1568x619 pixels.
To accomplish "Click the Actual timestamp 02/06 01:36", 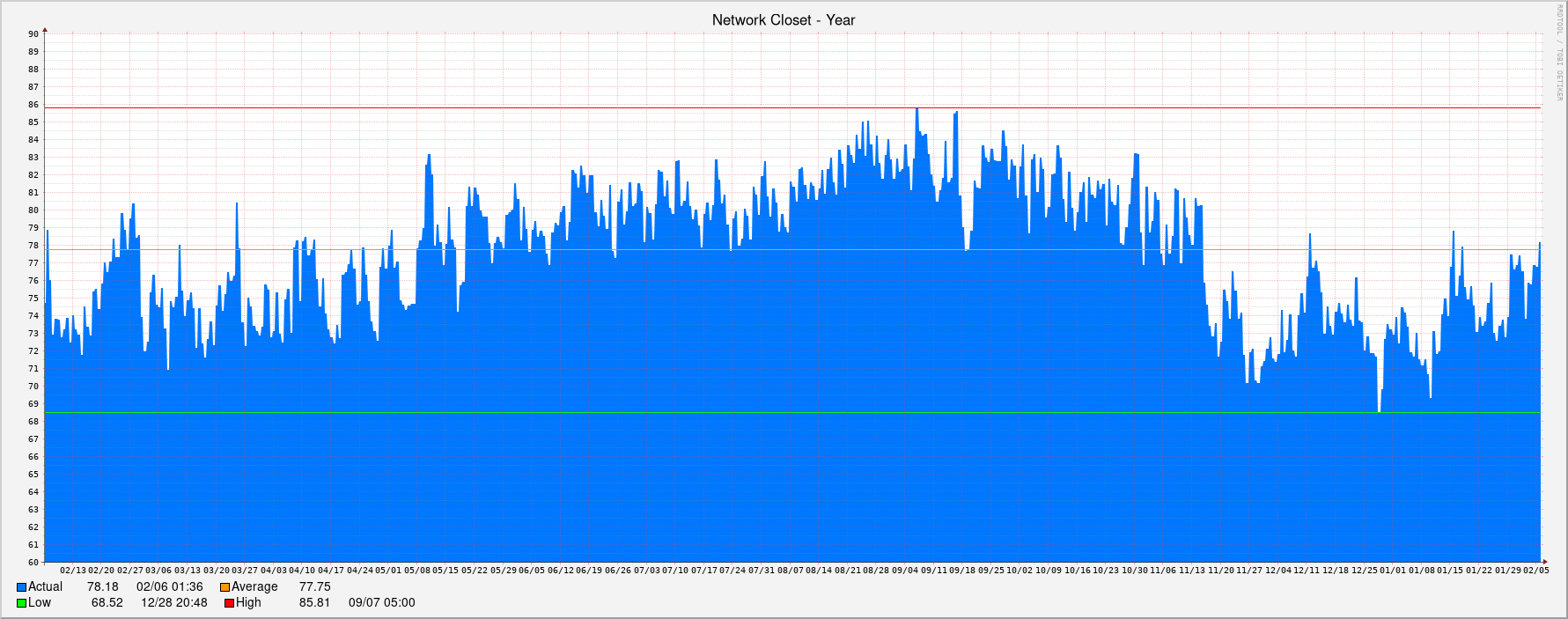I will coord(169,587).
